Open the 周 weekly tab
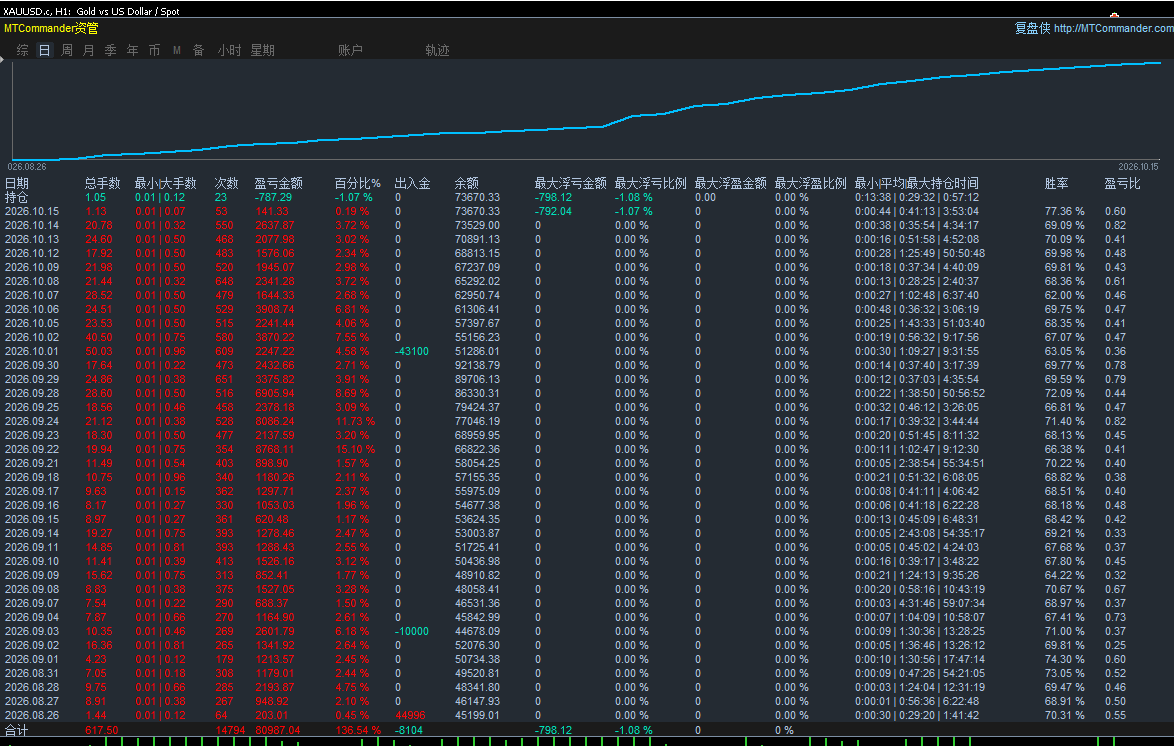Viewport: 1174px width, 746px height. [x=67, y=50]
